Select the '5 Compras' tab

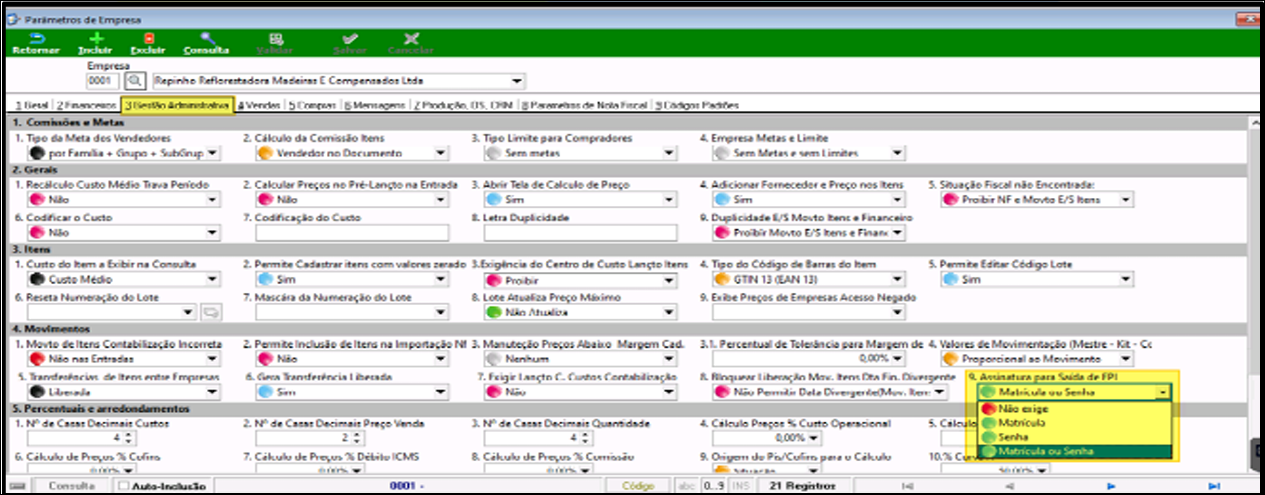pos(313,104)
